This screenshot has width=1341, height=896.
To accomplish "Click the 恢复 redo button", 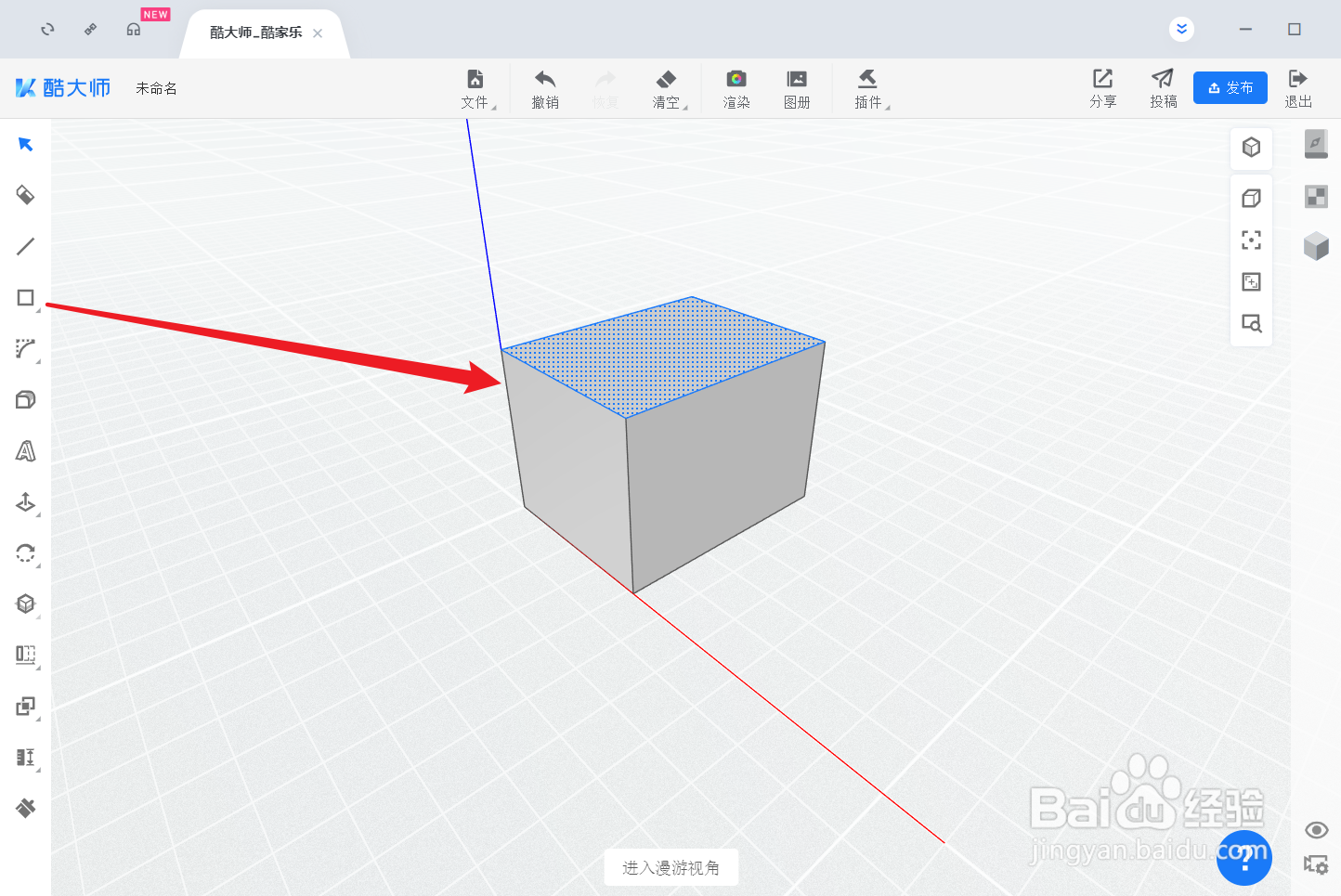I will point(605,89).
